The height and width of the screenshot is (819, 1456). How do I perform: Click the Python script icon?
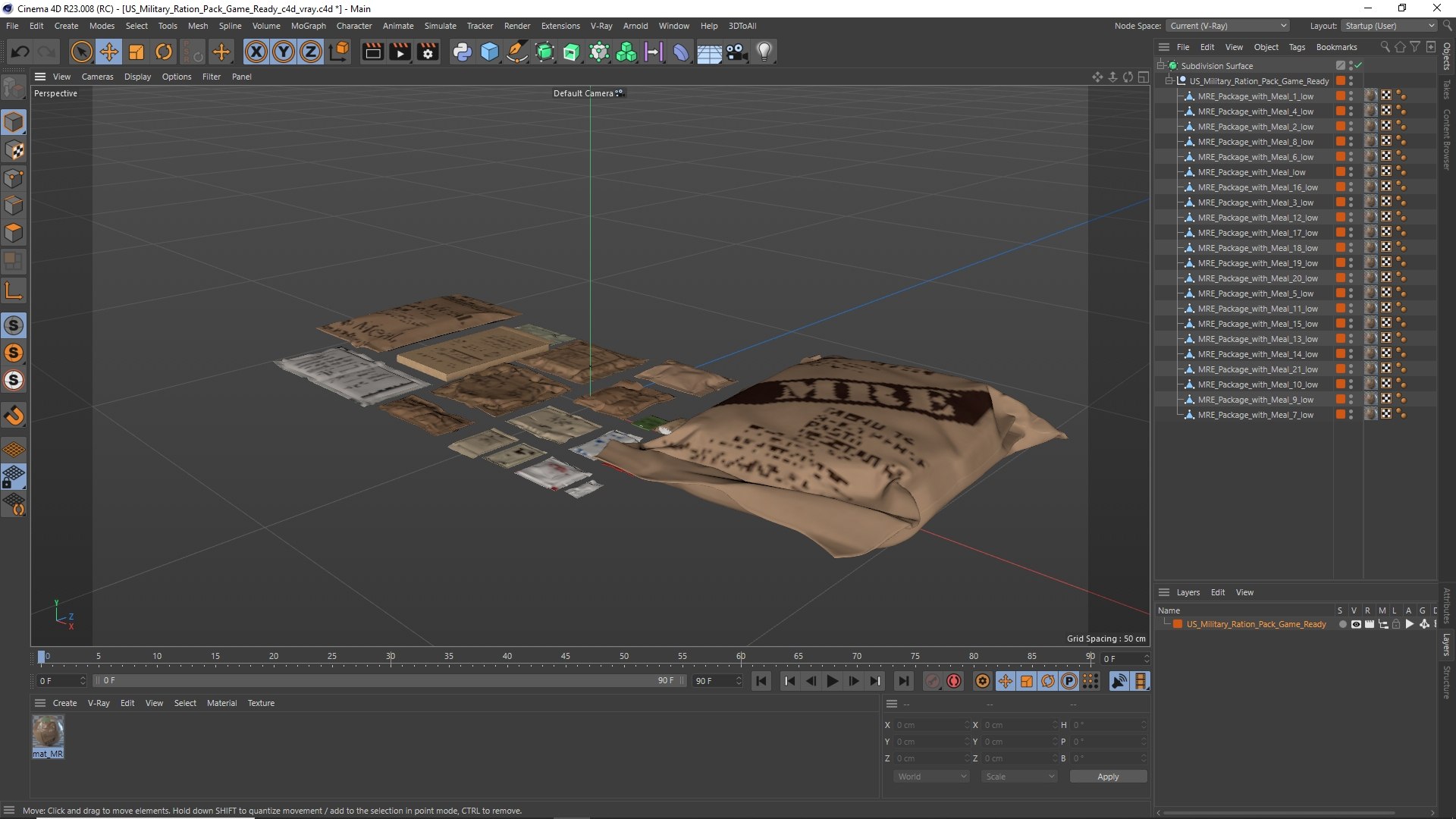(x=462, y=52)
